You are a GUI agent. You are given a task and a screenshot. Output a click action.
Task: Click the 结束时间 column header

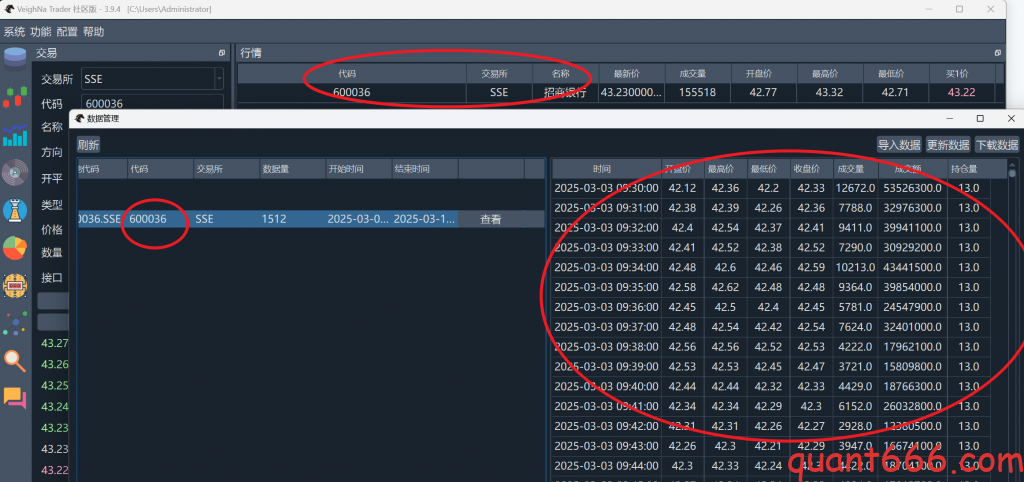424,169
